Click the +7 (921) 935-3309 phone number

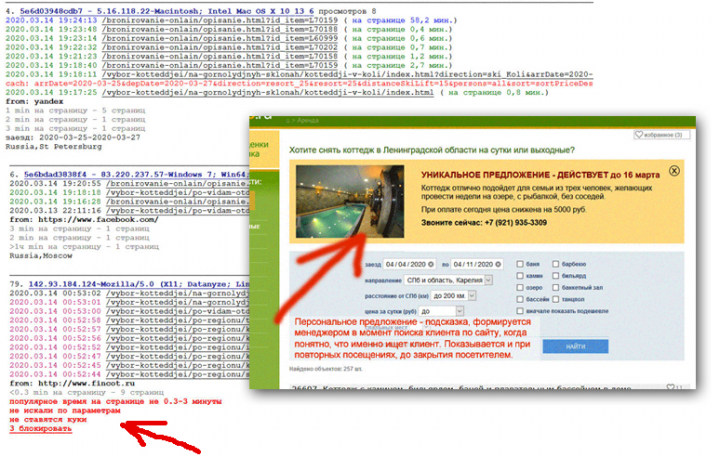[x=516, y=223]
